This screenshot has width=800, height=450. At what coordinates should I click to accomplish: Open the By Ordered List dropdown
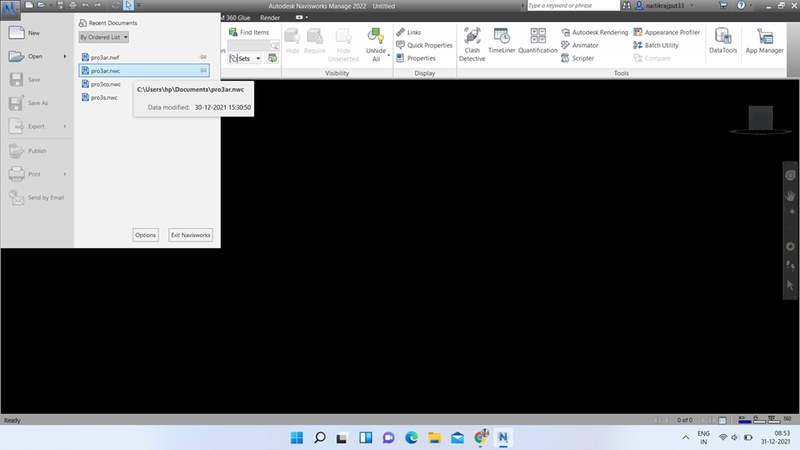click(104, 37)
